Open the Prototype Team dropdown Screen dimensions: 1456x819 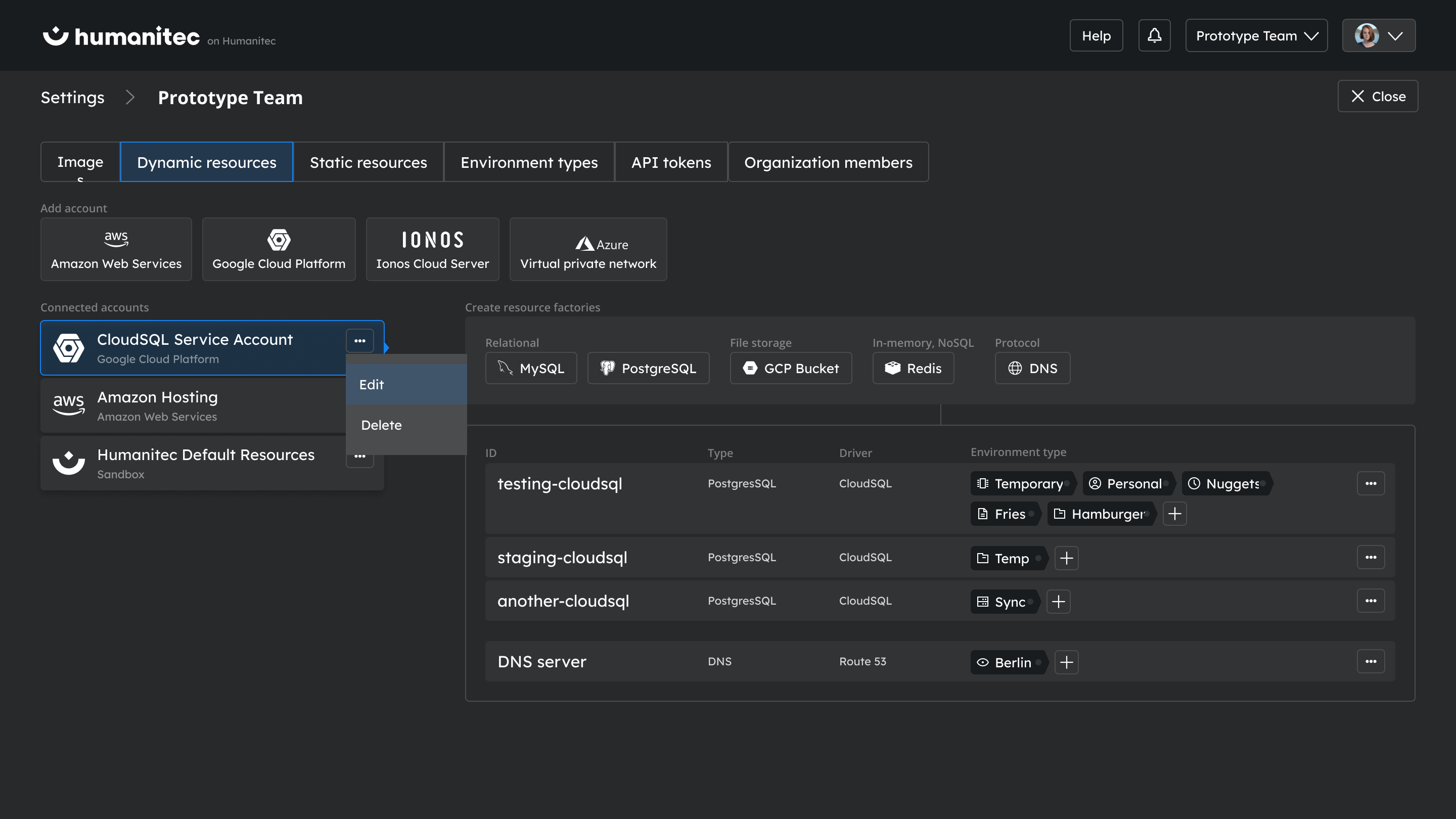click(1256, 35)
